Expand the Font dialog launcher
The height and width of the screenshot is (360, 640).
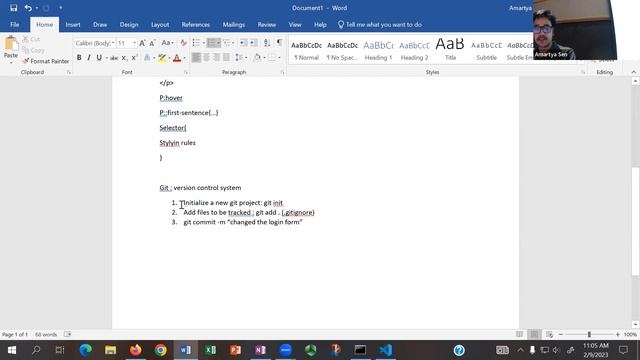(x=186, y=72)
